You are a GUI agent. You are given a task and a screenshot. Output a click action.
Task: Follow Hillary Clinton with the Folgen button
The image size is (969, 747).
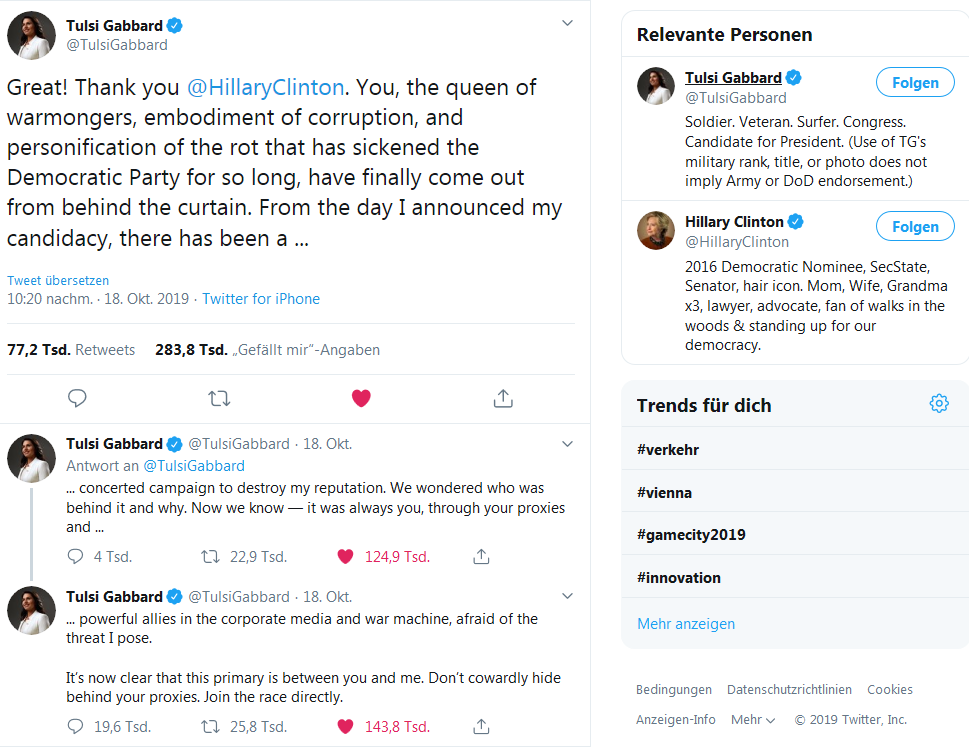pyautogui.click(x=915, y=227)
